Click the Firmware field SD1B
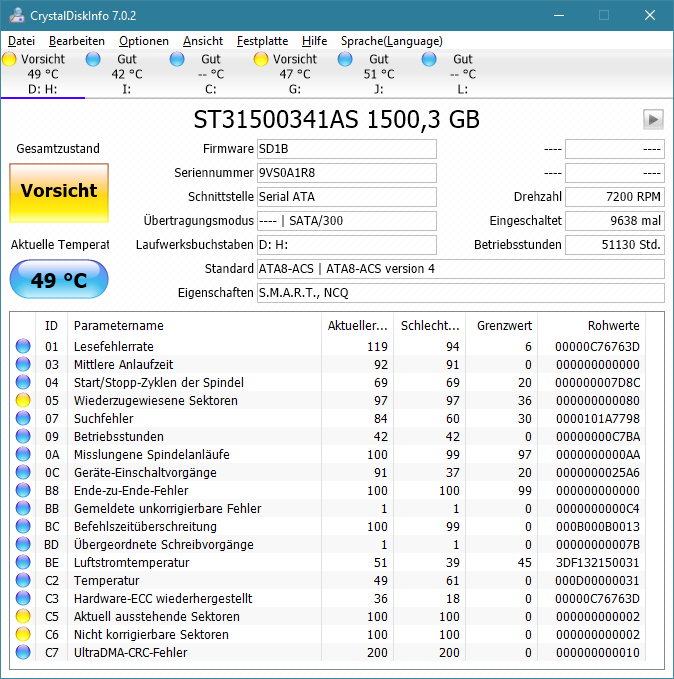 (x=347, y=149)
